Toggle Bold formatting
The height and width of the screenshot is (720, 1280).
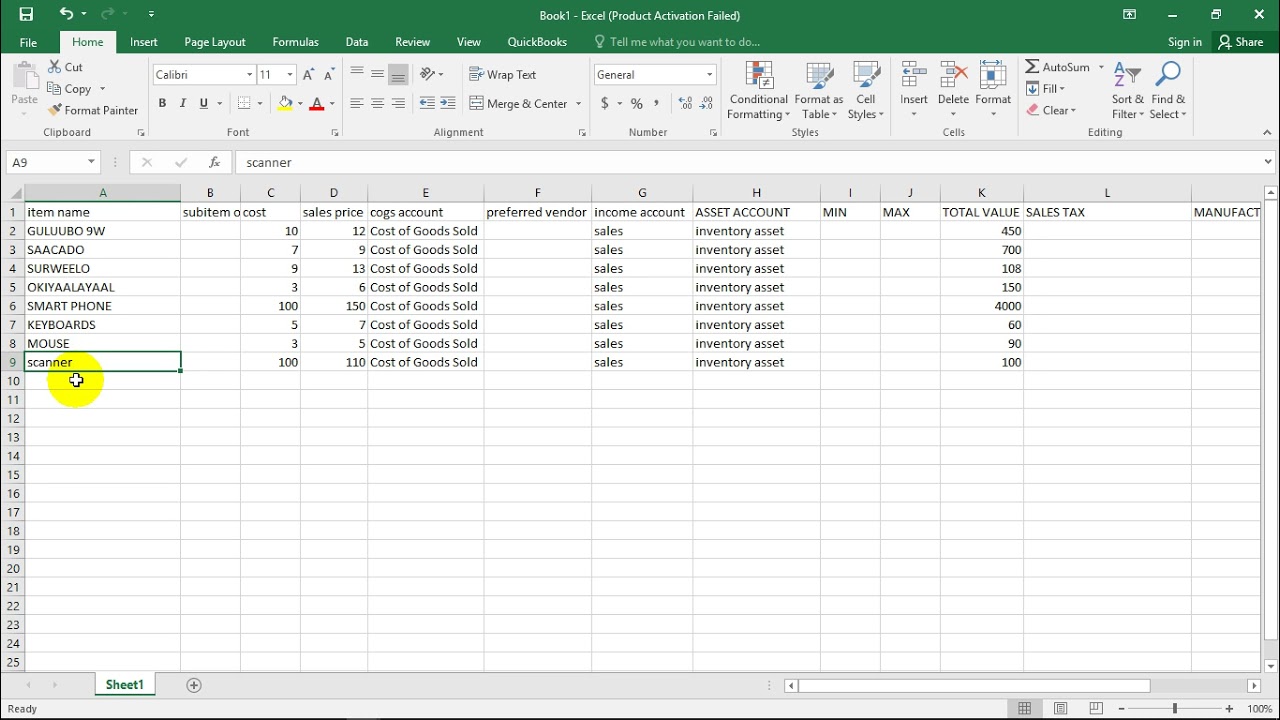click(x=162, y=104)
